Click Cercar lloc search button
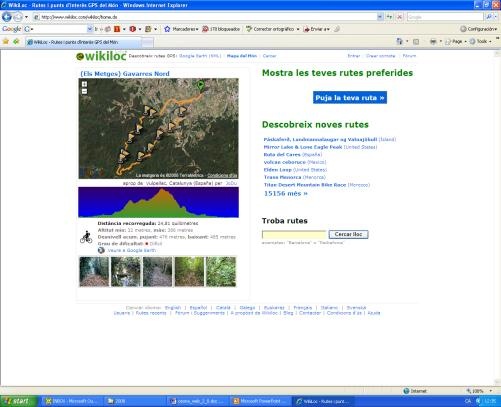 348,234
